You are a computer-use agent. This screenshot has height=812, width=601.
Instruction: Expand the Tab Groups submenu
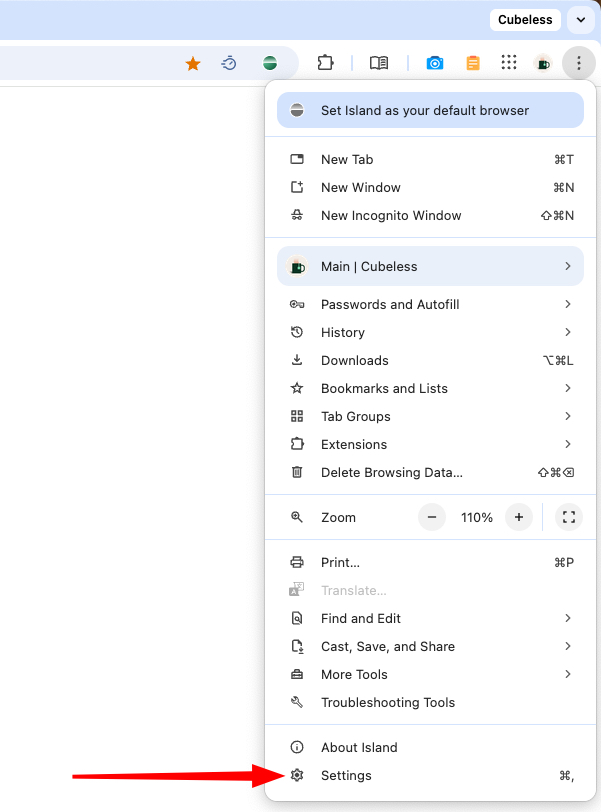pyautogui.click(x=430, y=416)
